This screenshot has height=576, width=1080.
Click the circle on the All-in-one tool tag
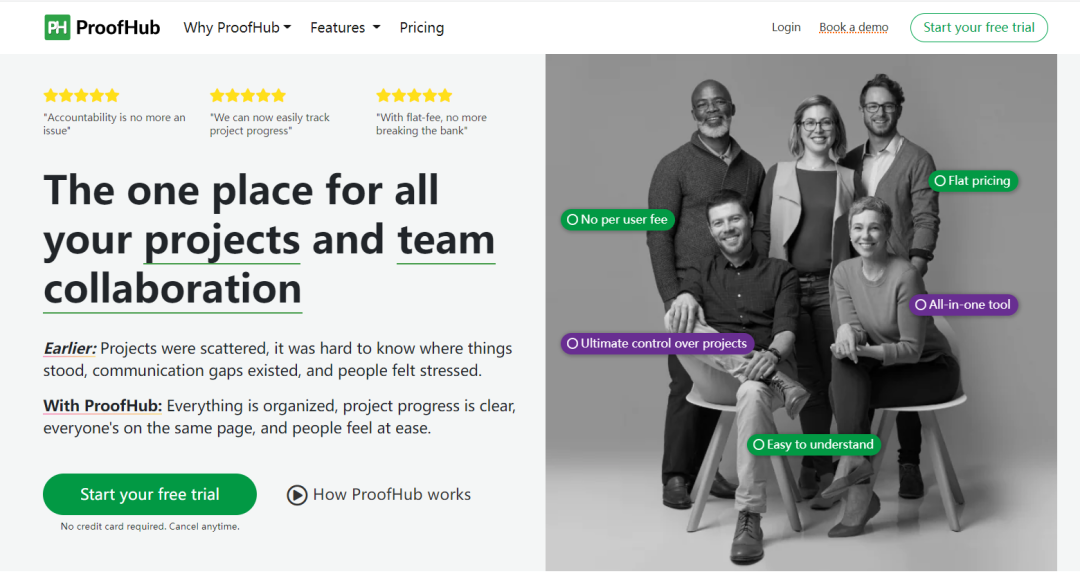point(920,305)
